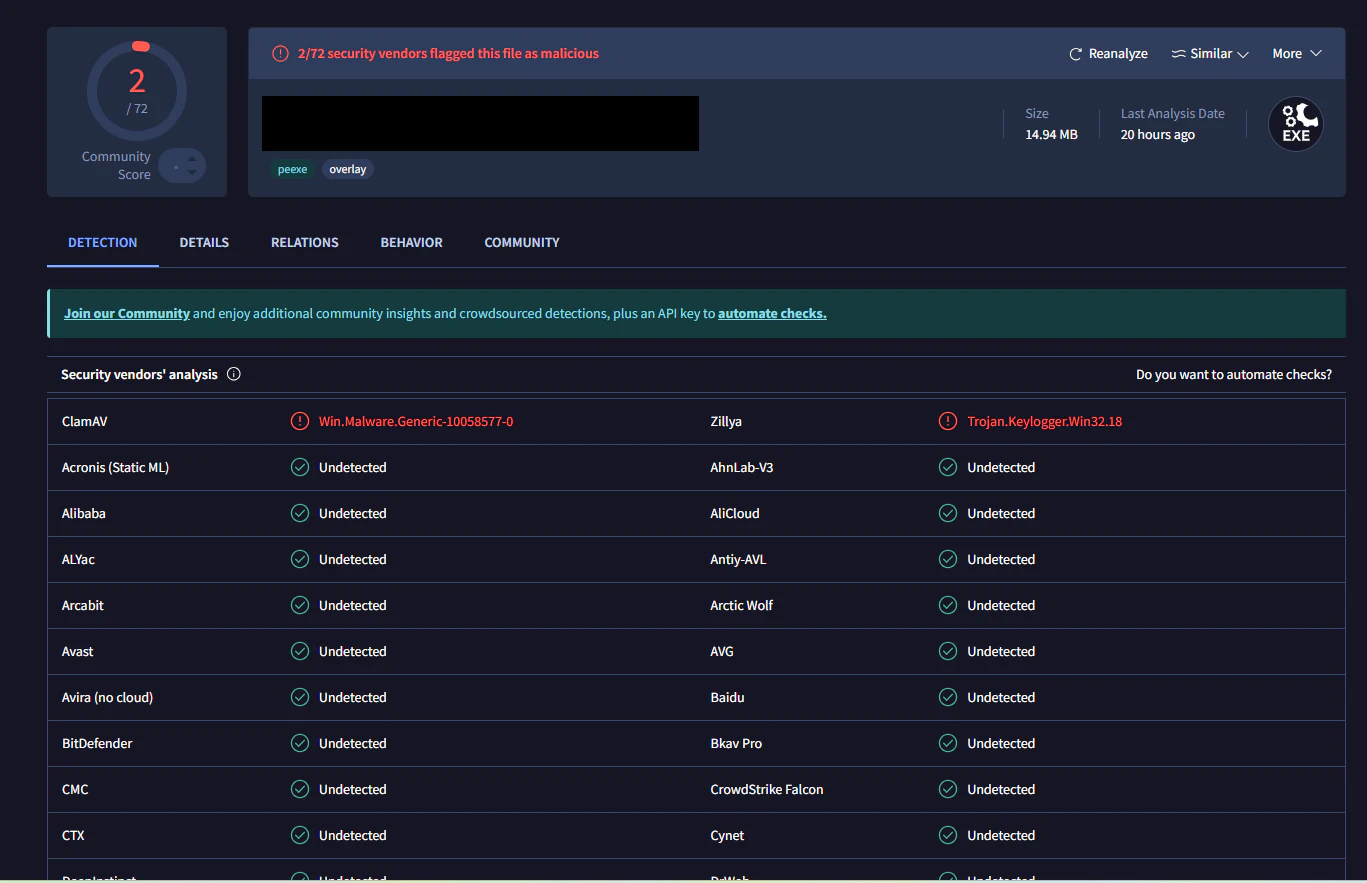Click the Reanalyze refresh icon
The image size is (1367, 883).
tap(1076, 54)
